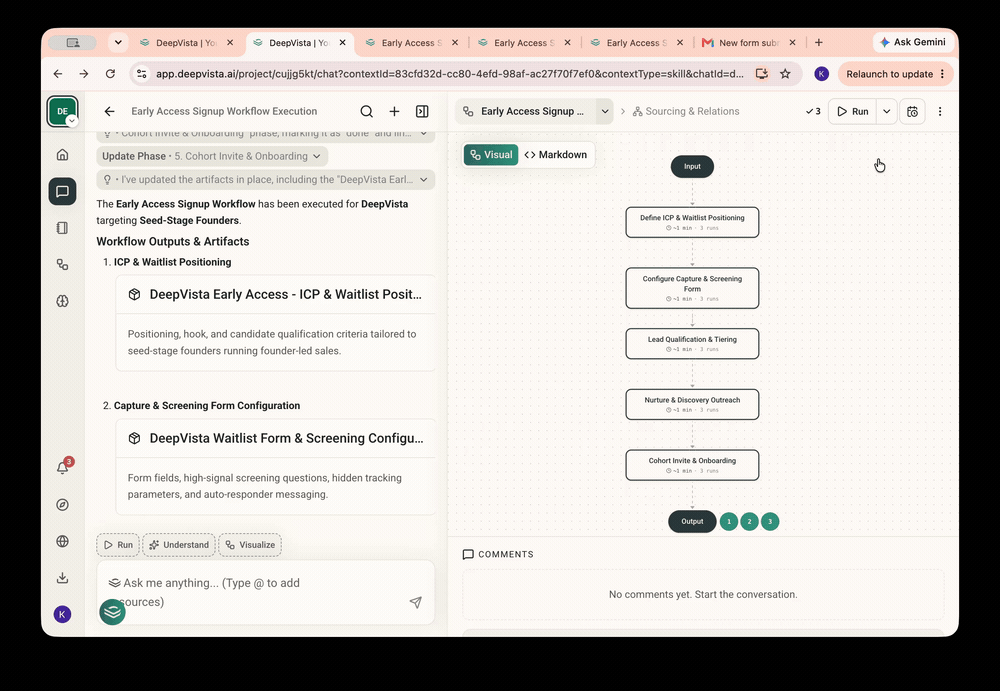Switch to Visual view
Viewport: 1000px width, 691px height.
[491, 155]
